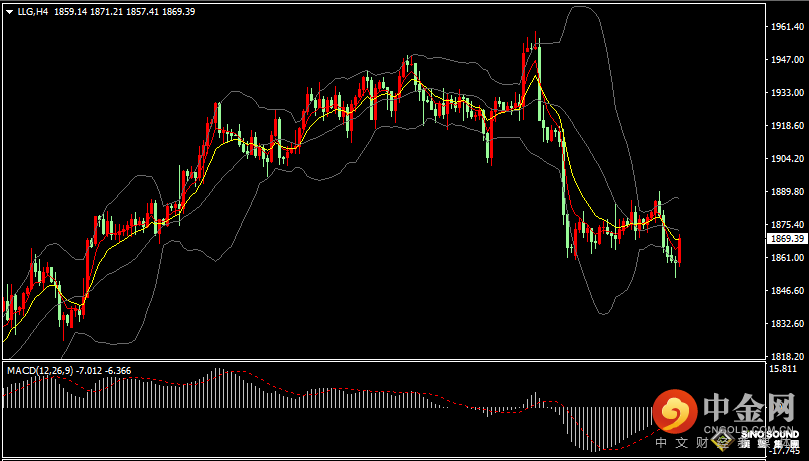Click the 1889.80 price axis label
Image resolution: width=809 pixels, height=461 pixels.
(x=787, y=192)
